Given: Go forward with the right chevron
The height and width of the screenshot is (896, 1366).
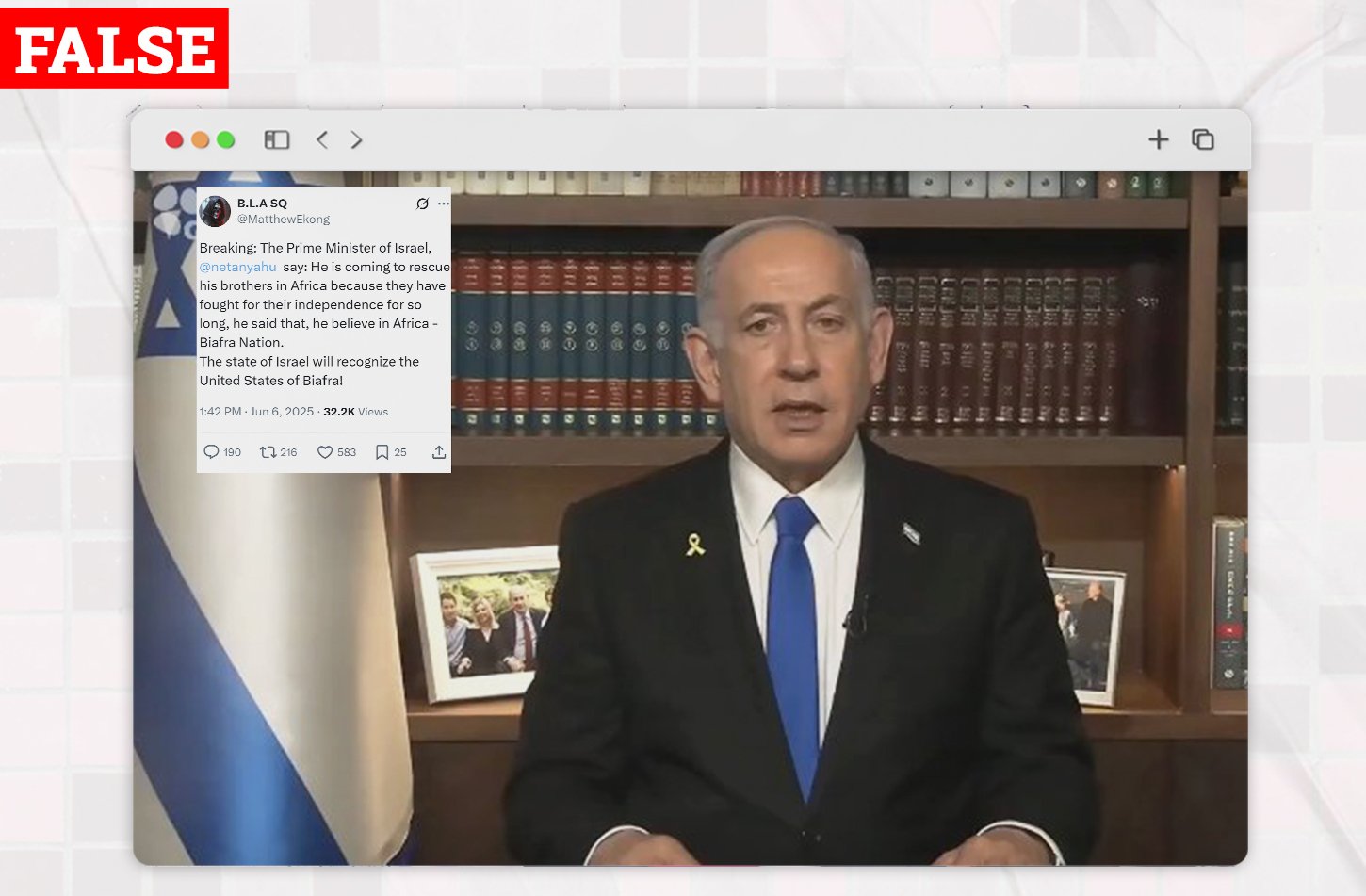Looking at the screenshot, I should point(356,140).
